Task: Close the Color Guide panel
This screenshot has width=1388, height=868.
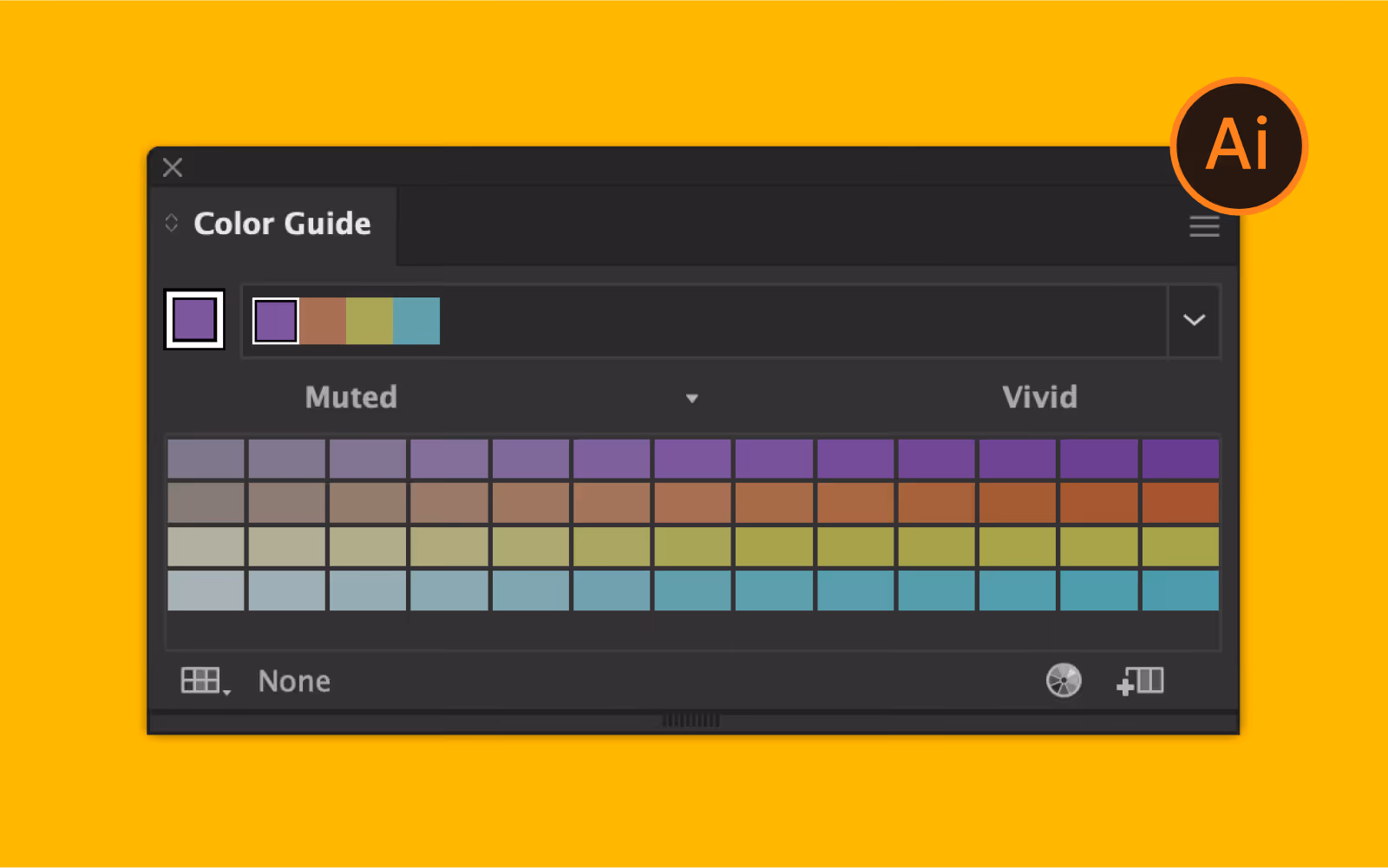Action: coord(171,166)
